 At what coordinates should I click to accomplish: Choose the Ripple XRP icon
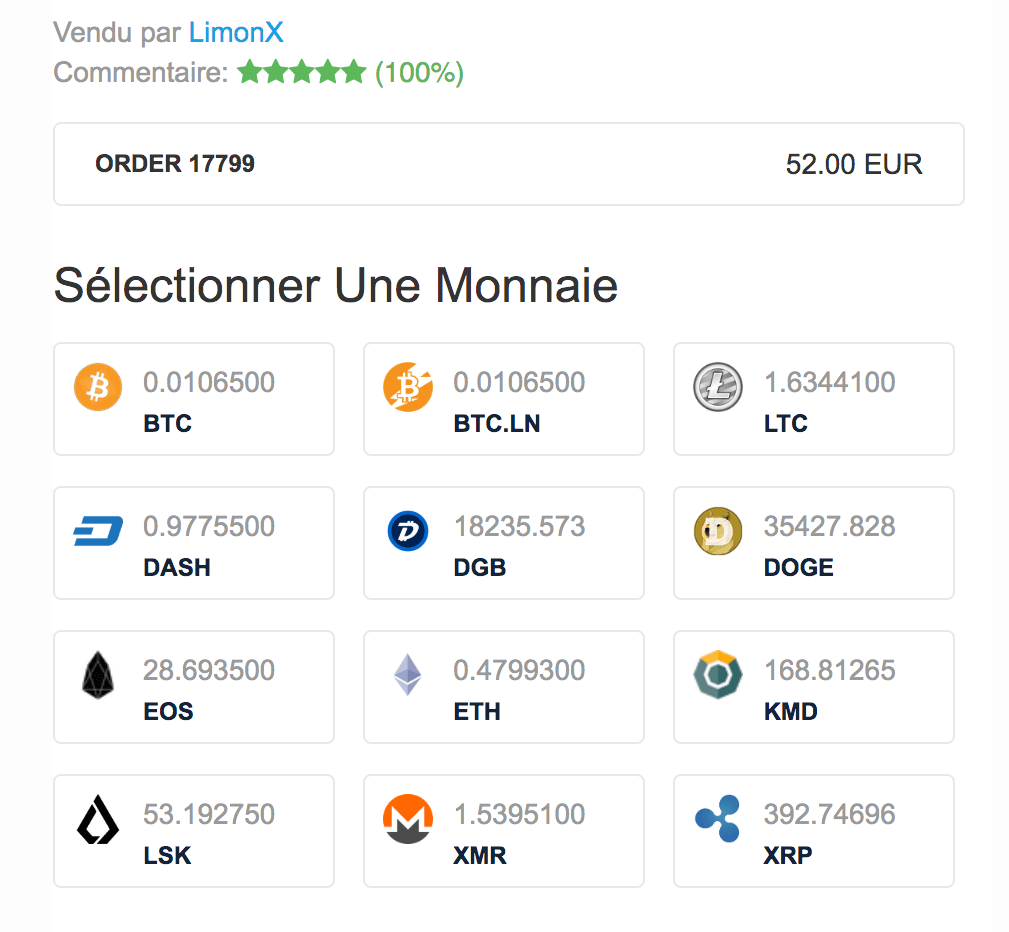click(718, 819)
